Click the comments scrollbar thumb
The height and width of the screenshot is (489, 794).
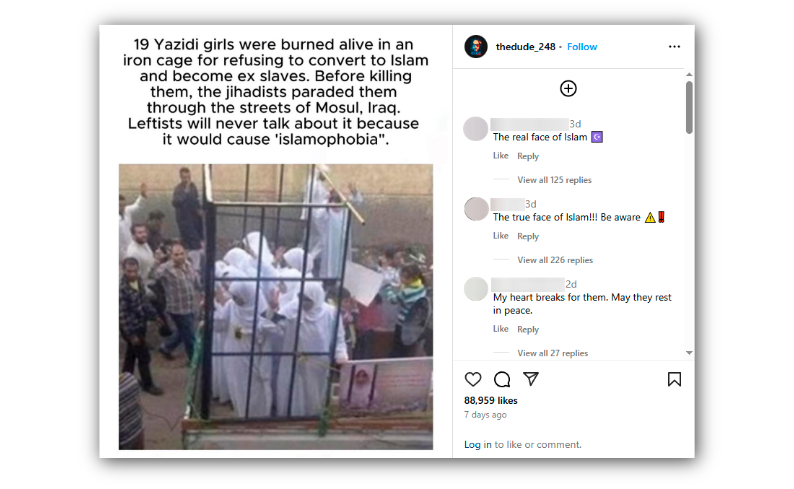[689, 107]
